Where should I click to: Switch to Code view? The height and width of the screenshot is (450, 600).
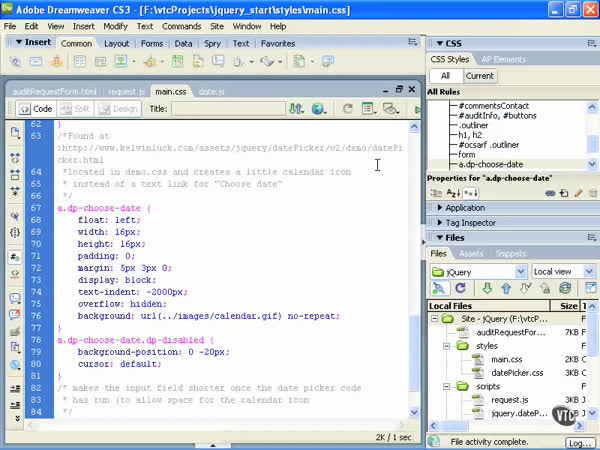point(36,108)
